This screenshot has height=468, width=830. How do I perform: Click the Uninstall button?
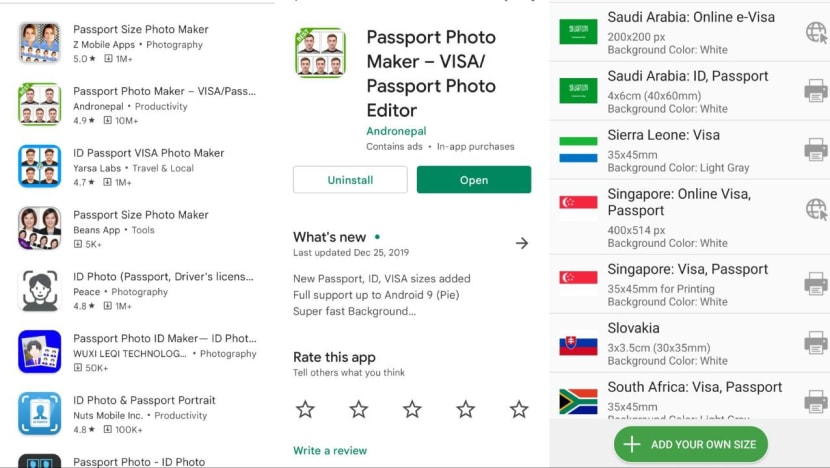click(350, 180)
